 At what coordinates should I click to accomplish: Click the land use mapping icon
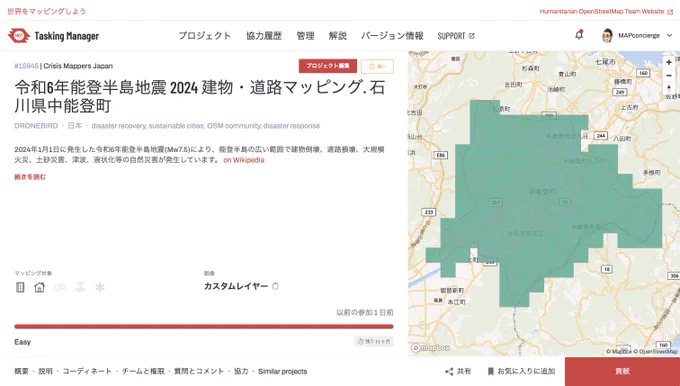point(80,287)
